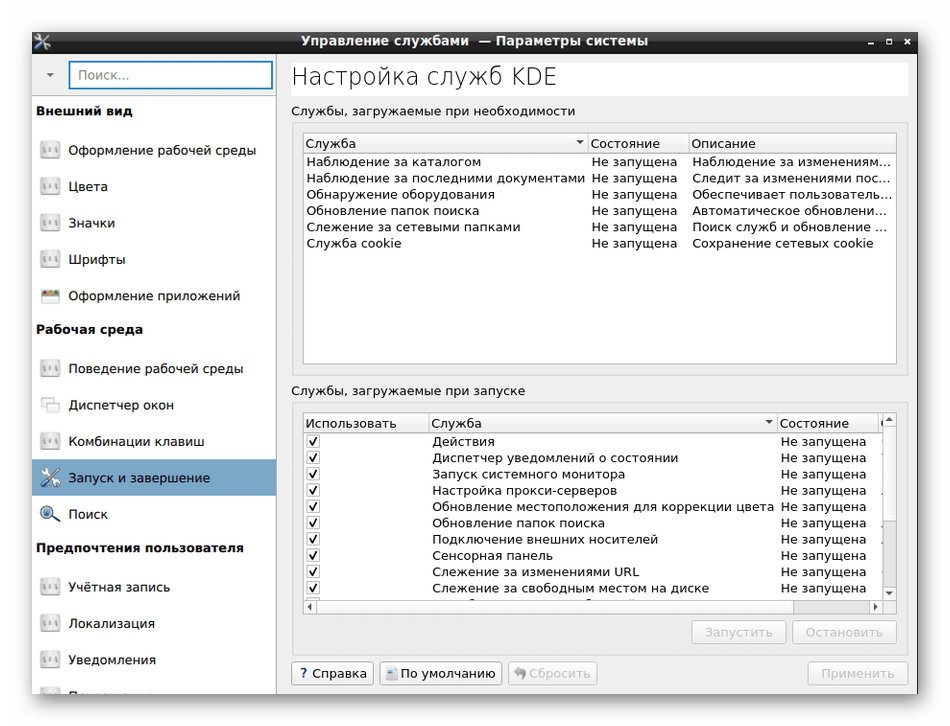This screenshot has height=726, width=950.
Task: Click the Состояние header in on-demand table
Action: click(x=638, y=144)
